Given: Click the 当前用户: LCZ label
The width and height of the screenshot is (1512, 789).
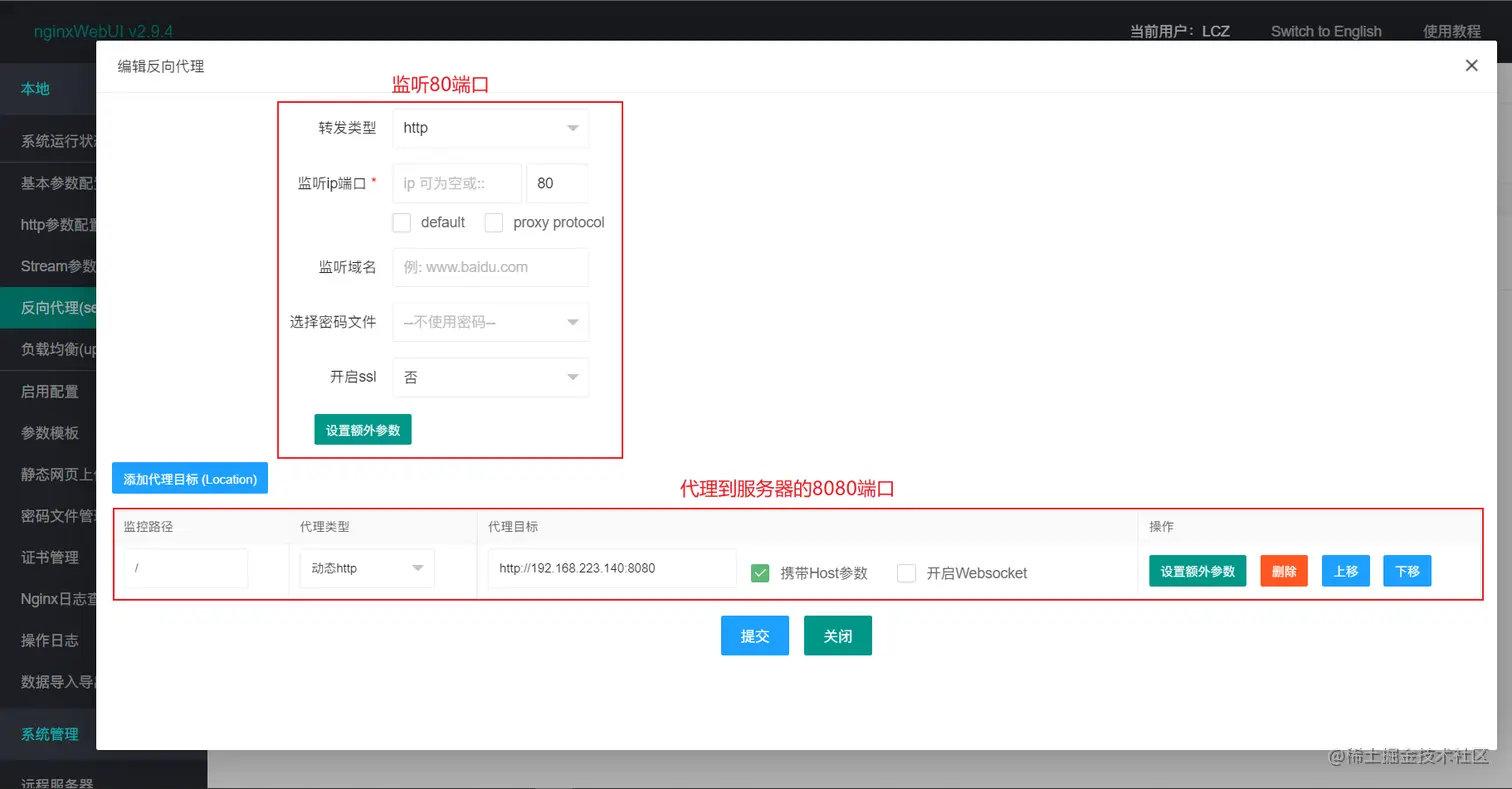Looking at the screenshot, I should pos(1180,31).
